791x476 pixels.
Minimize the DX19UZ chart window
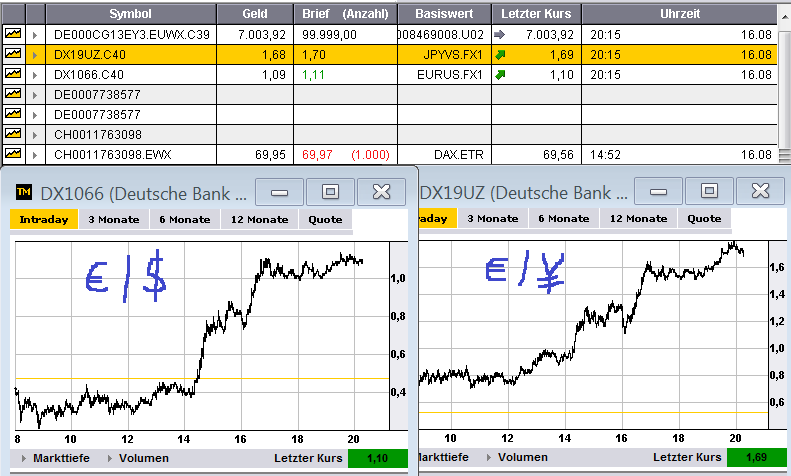coord(658,191)
